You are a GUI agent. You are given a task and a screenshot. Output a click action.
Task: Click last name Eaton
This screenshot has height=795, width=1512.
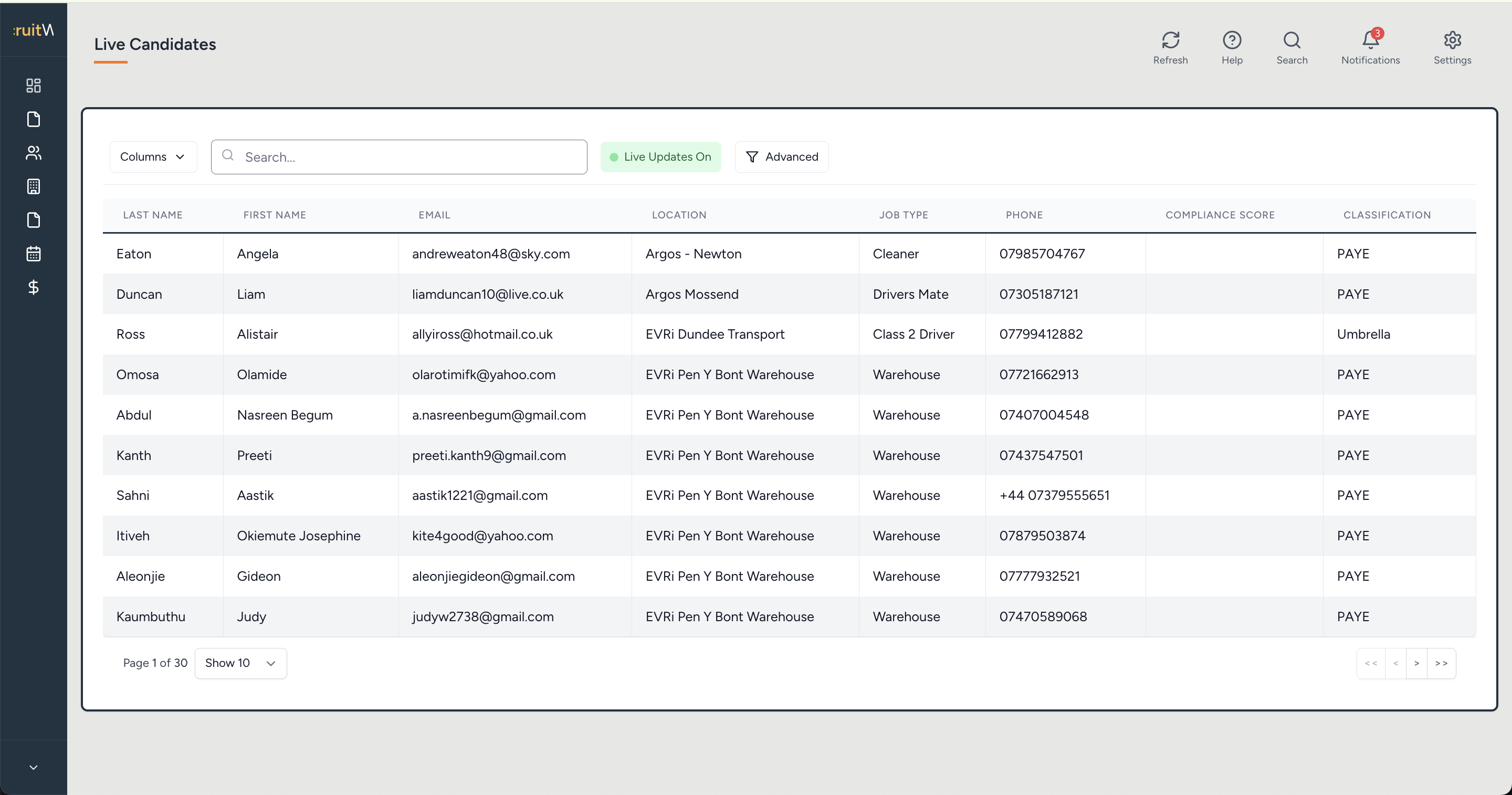coord(134,254)
